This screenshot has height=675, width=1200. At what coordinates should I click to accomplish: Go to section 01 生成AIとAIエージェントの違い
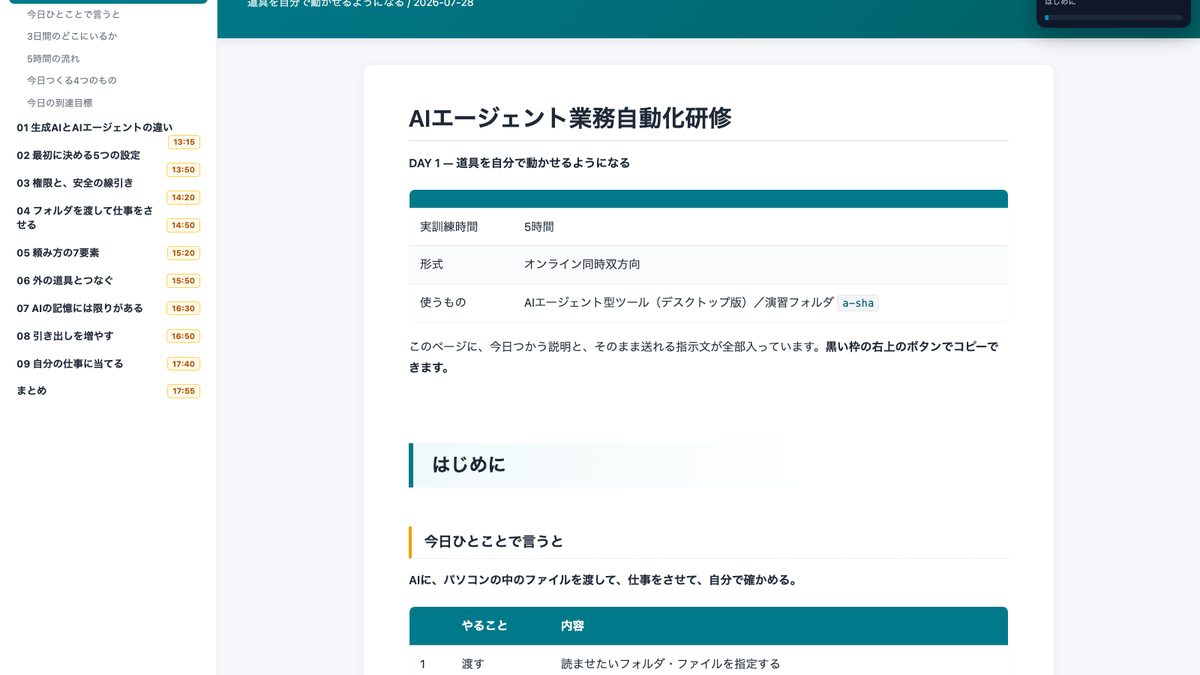[94, 127]
